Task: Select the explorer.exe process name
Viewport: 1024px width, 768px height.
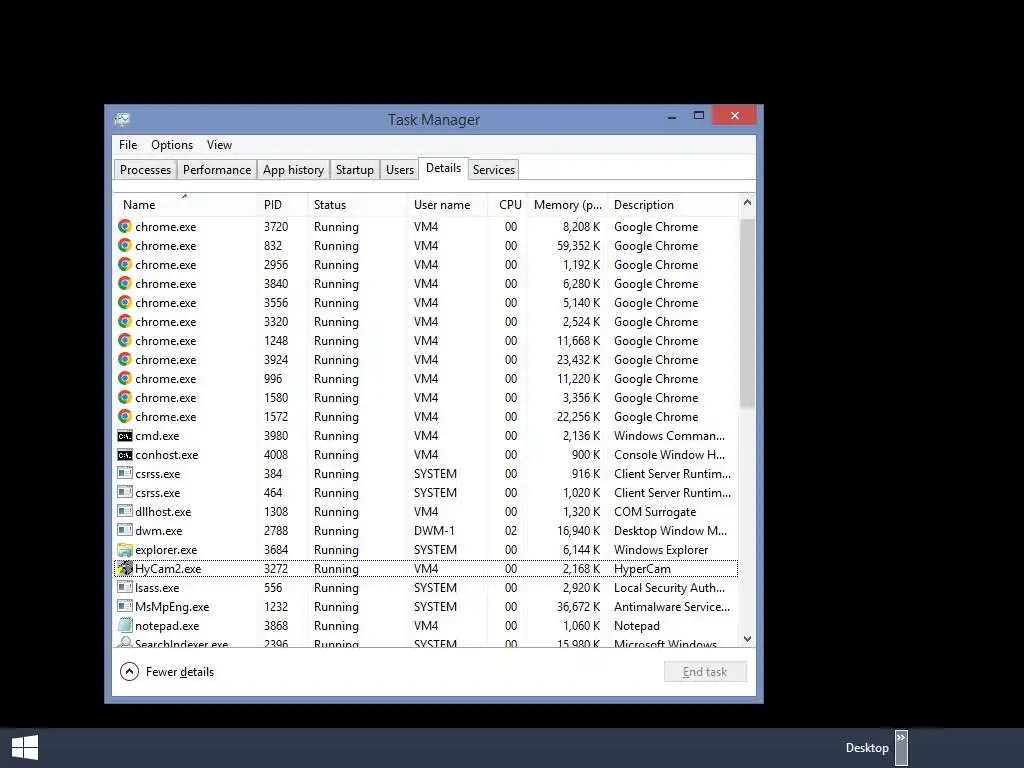Action: (x=166, y=549)
